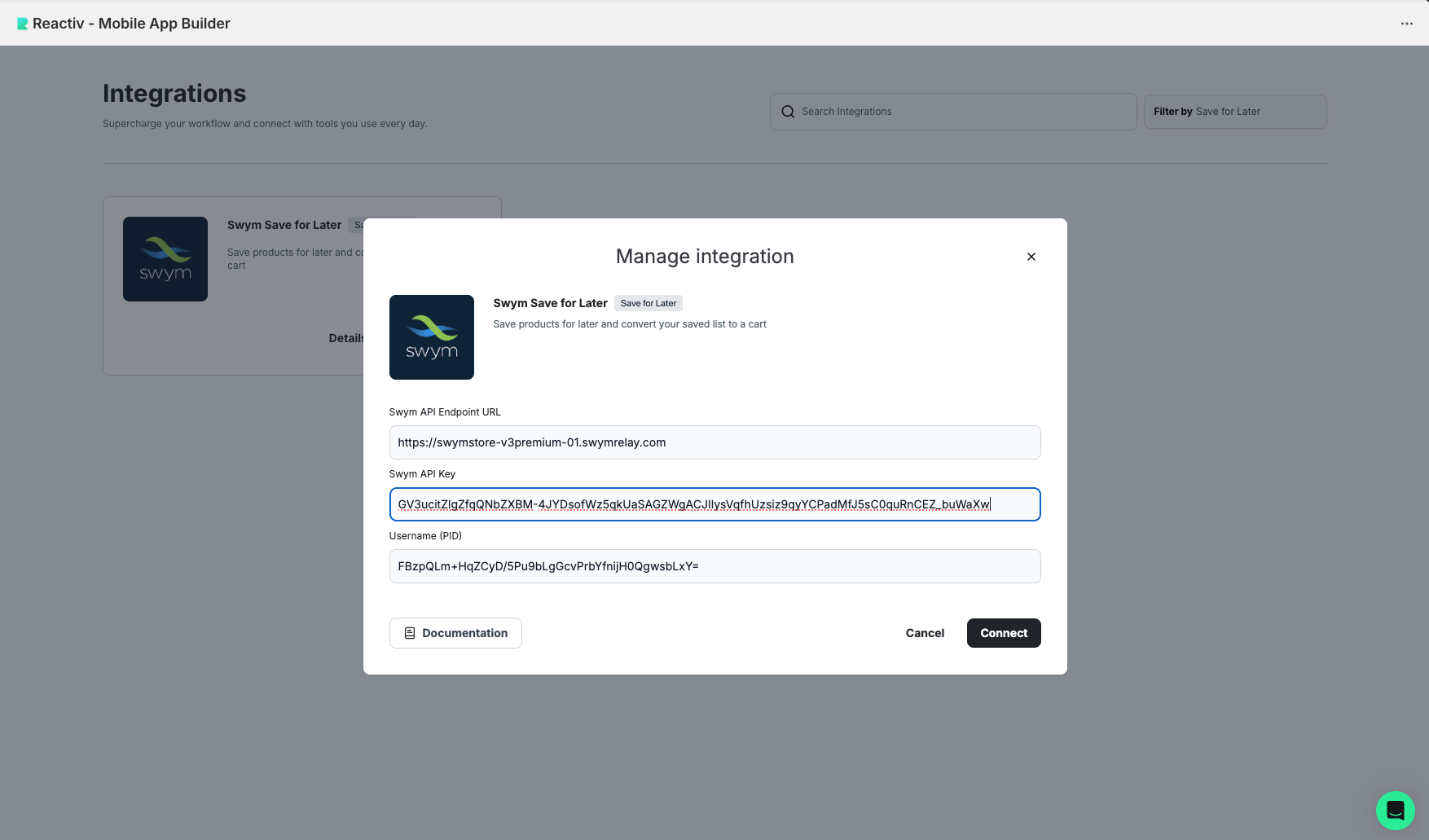Click Swym Save for Later card title
This screenshot has height=840, width=1429.
[284, 225]
